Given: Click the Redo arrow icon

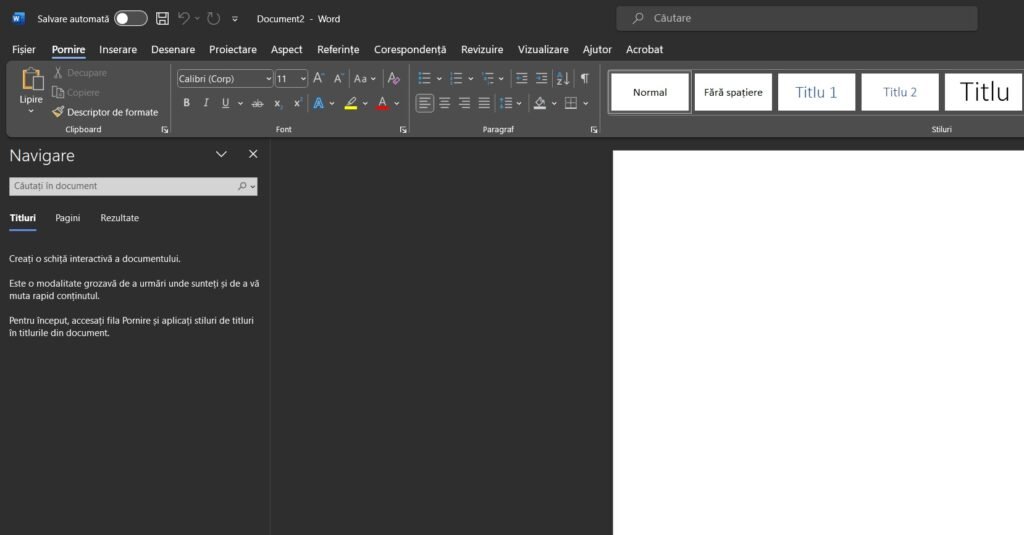Looking at the screenshot, I should [214, 18].
